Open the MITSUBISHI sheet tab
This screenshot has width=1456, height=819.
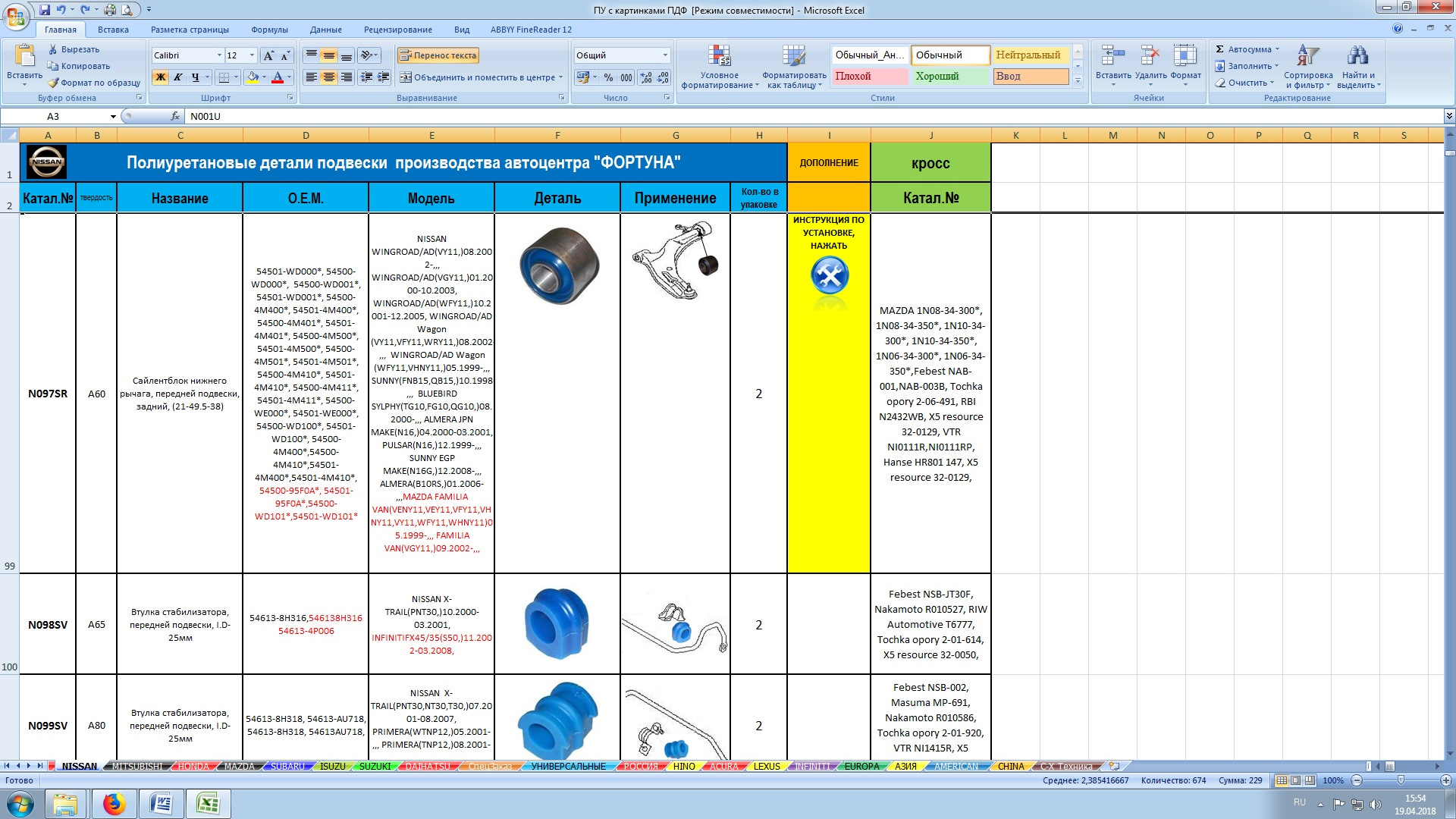pos(137,767)
